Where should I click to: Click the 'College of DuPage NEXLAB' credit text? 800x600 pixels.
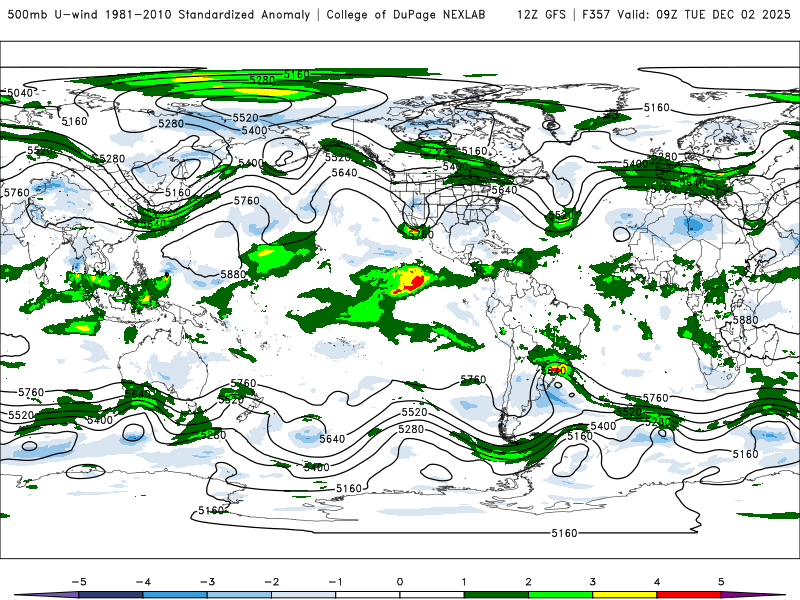tap(406, 15)
